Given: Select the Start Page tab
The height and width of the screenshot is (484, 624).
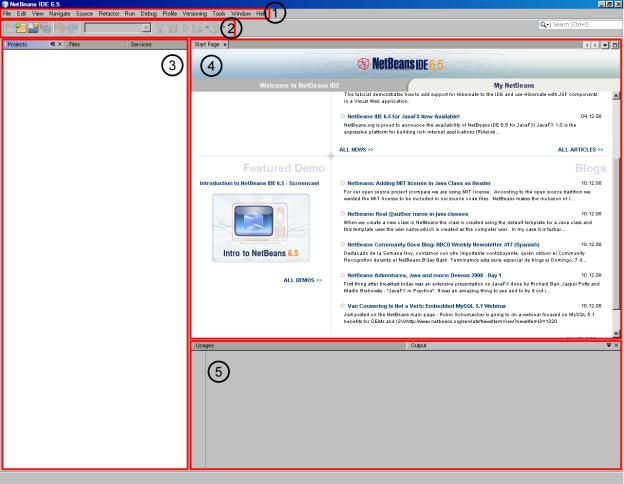Looking at the screenshot, I should tap(207, 45).
